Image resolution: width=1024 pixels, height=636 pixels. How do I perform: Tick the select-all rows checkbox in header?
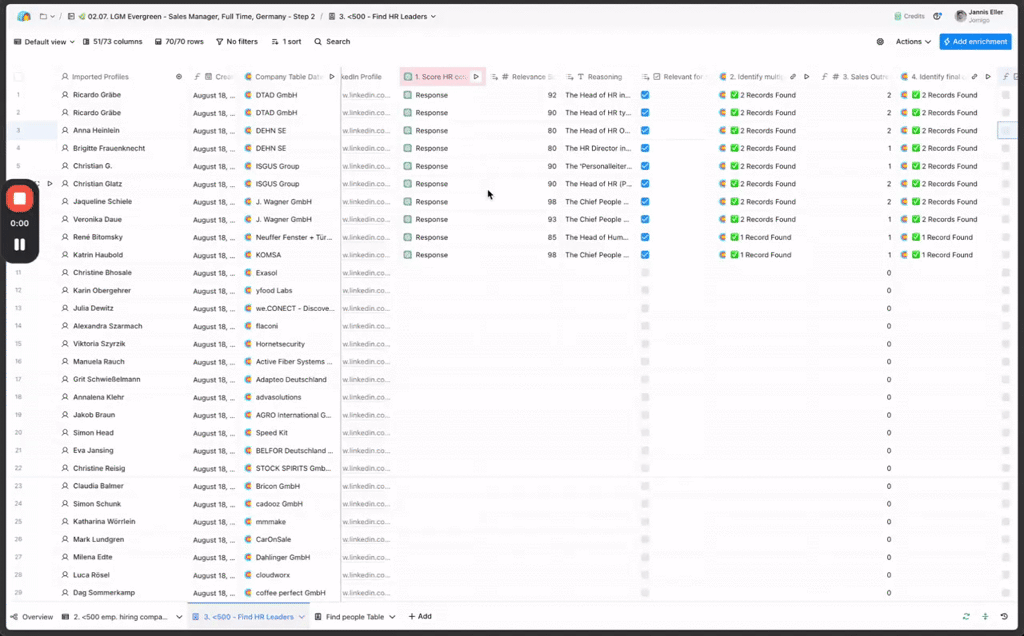[19, 77]
